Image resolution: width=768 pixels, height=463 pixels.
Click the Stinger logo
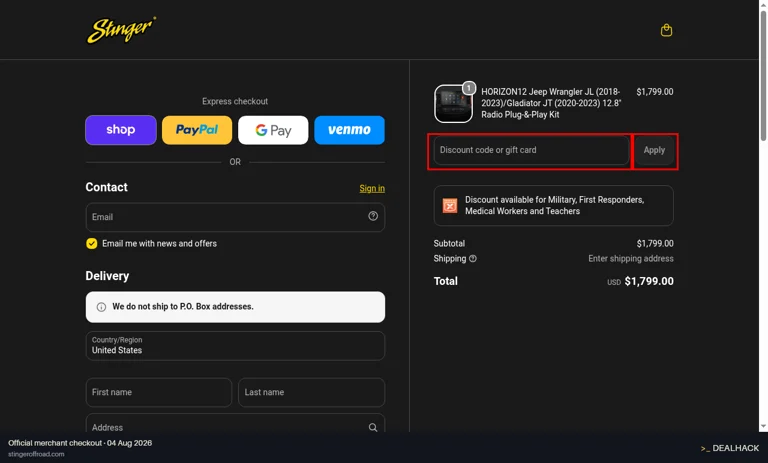(121, 30)
